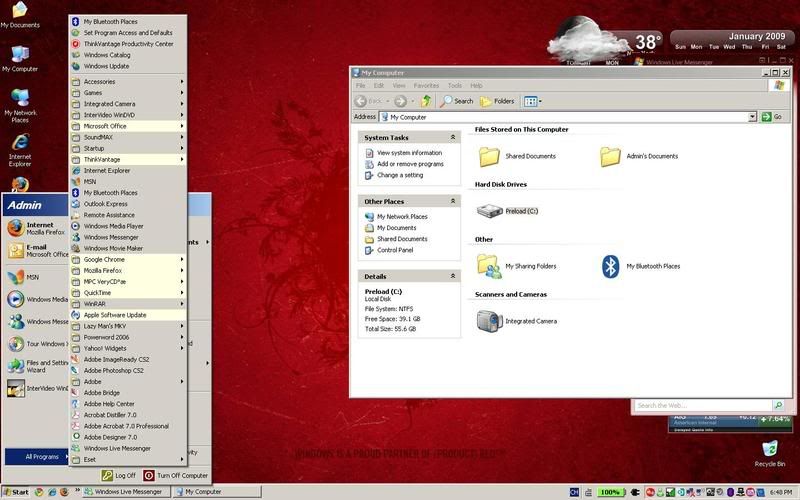Click the Forward arrow in the toolbar

[x=401, y=101]
